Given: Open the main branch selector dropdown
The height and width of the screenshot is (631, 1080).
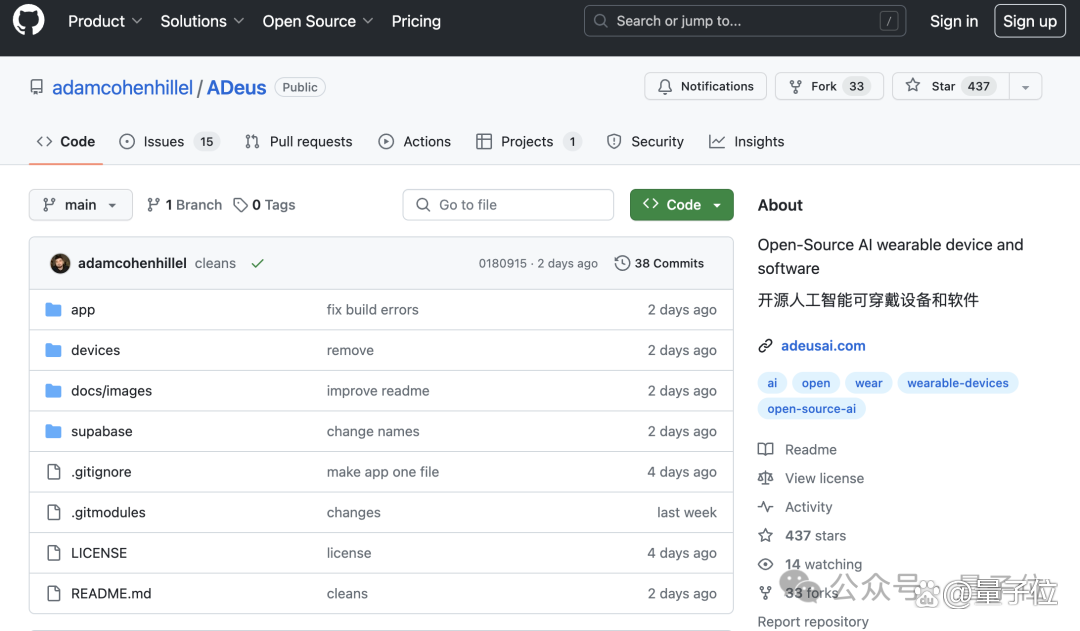Looking at the screenshot, I should [81, 205].
